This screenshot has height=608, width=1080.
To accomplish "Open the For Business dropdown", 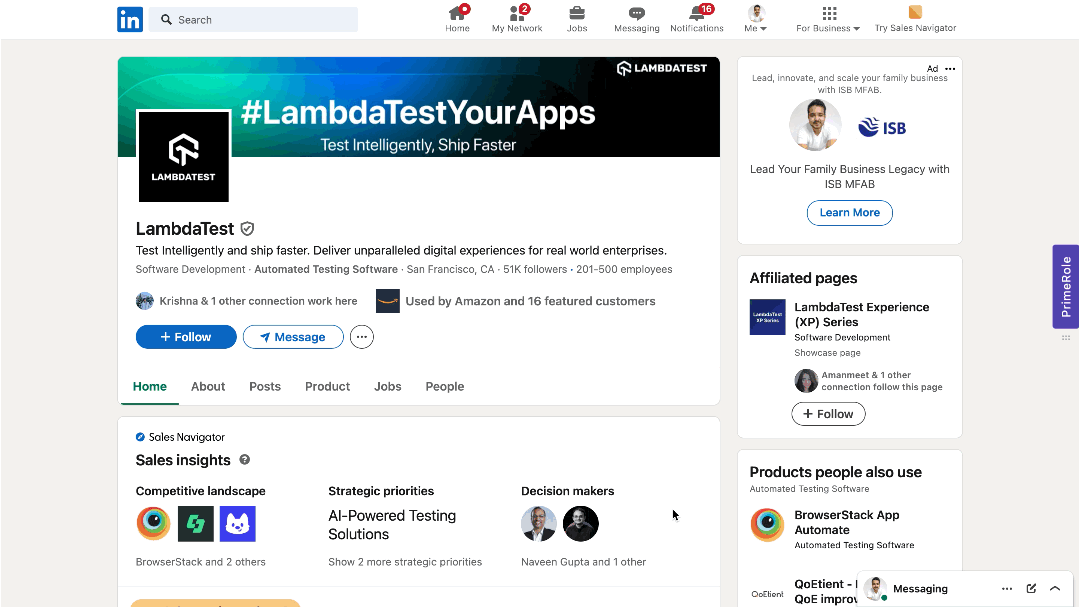I will coord(828,19).
